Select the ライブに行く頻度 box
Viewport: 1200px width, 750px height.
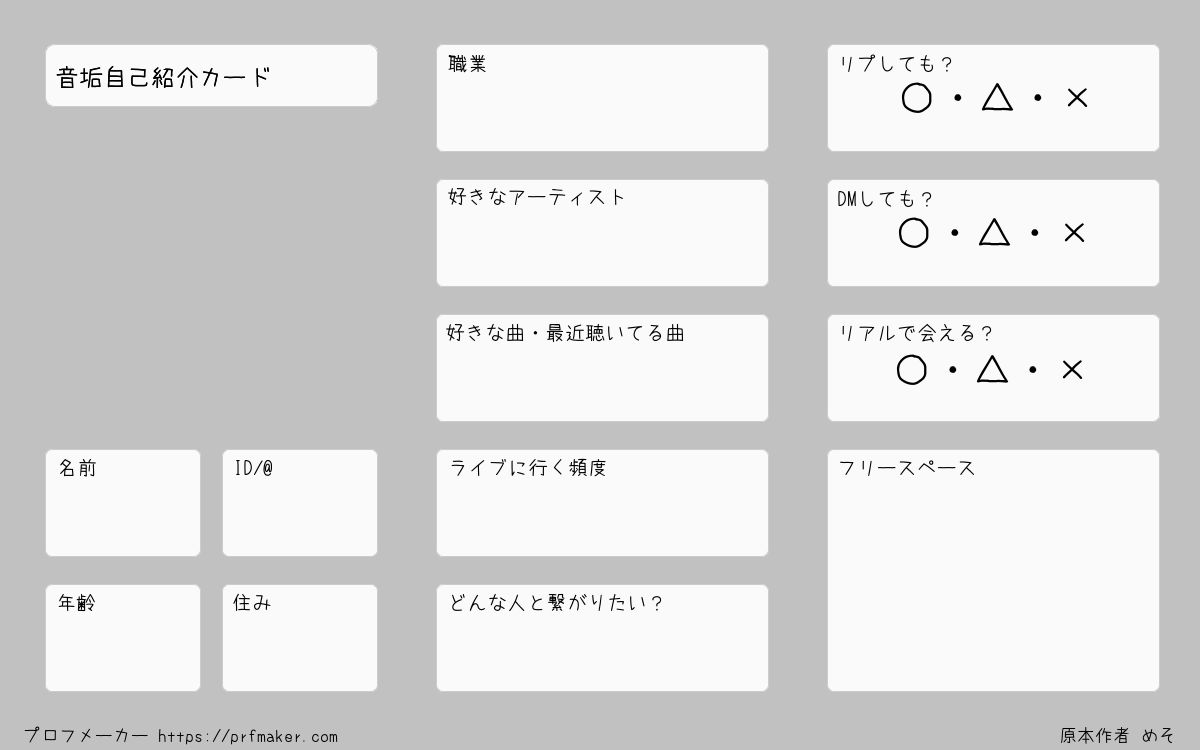[x=602, y=503]
